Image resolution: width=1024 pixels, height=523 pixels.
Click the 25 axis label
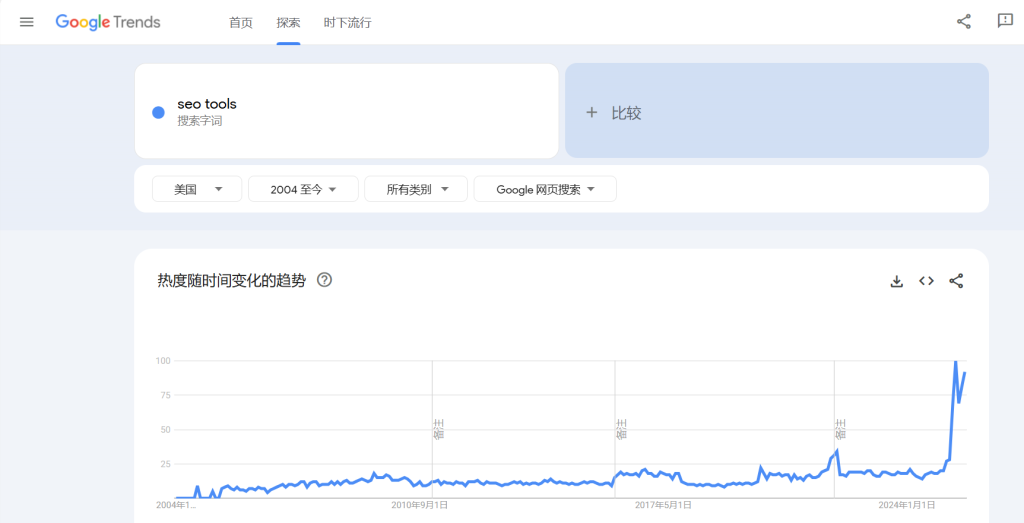coord(166,464)
